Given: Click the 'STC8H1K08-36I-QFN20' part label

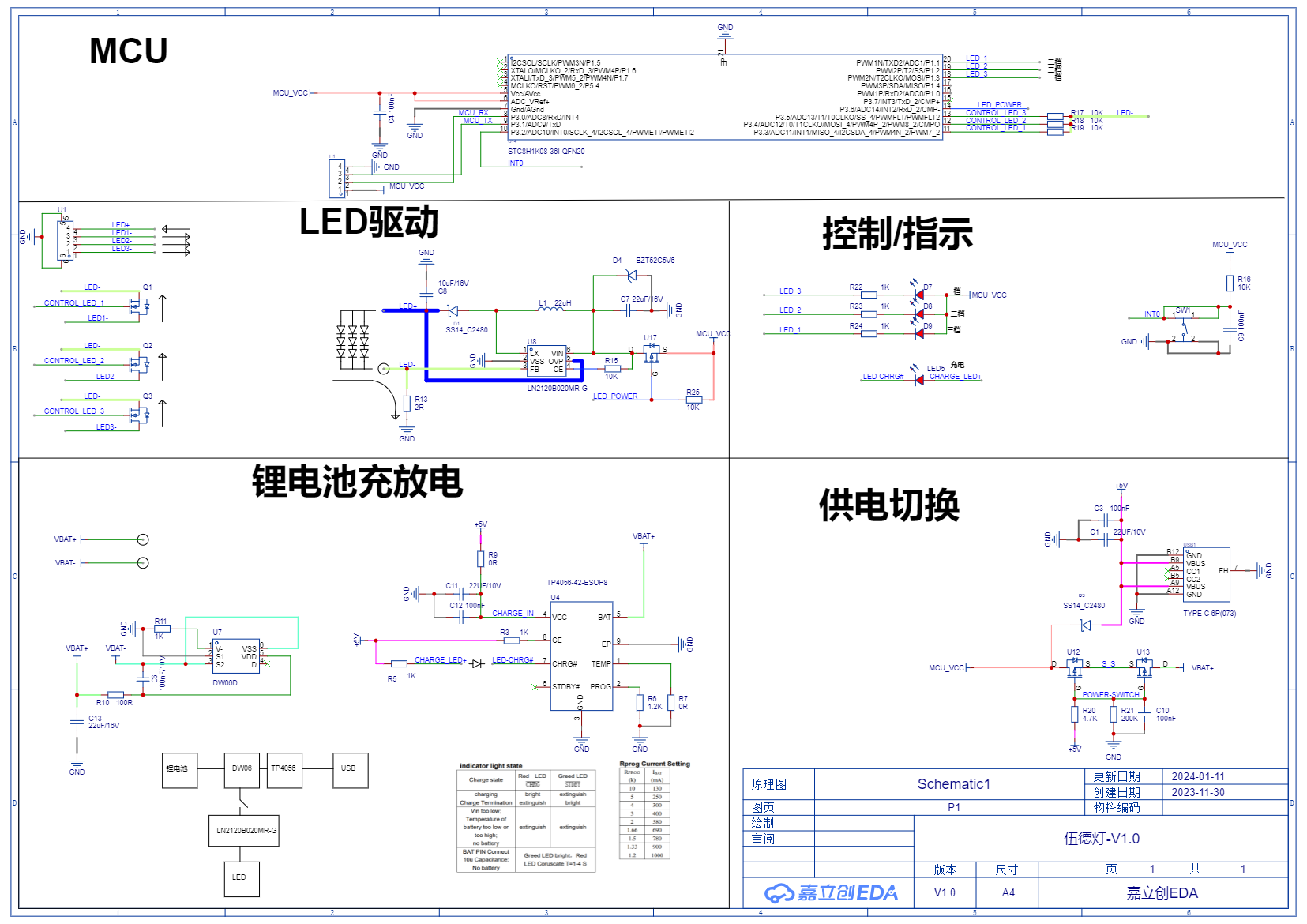Looking at the screenshot, I should point(546,152).
